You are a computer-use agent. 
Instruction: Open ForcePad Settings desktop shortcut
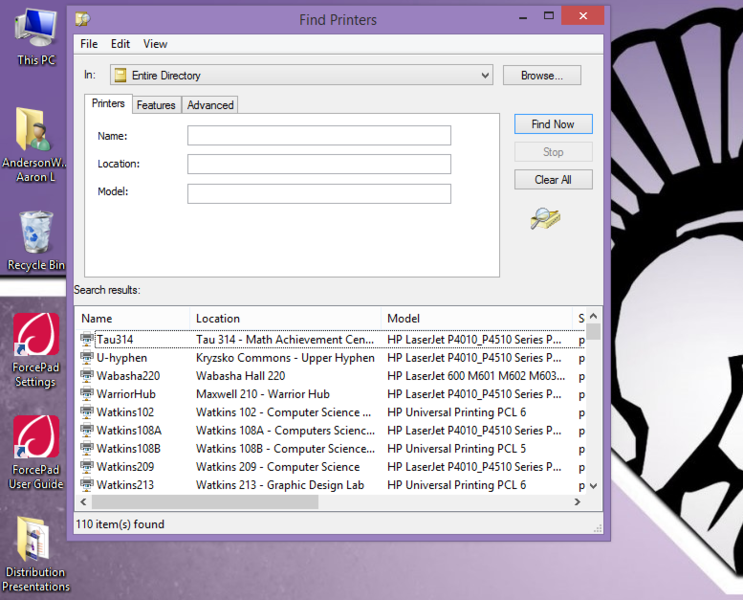(x=36, y=340)
